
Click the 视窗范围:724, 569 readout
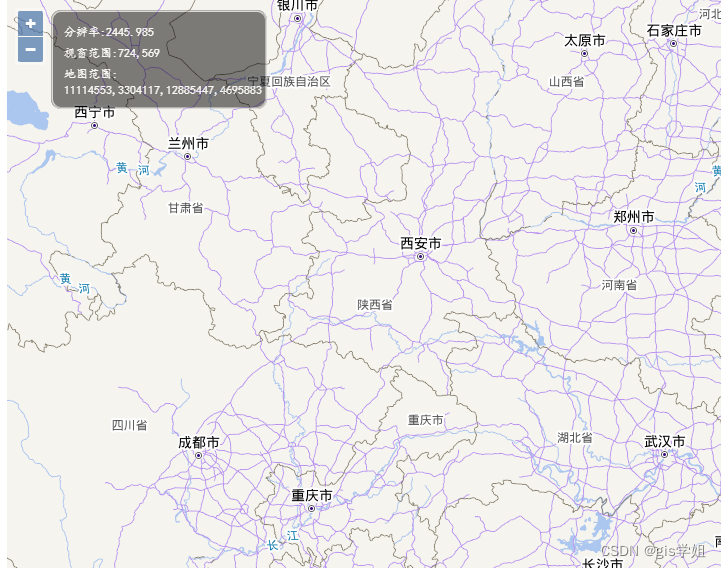112,53
